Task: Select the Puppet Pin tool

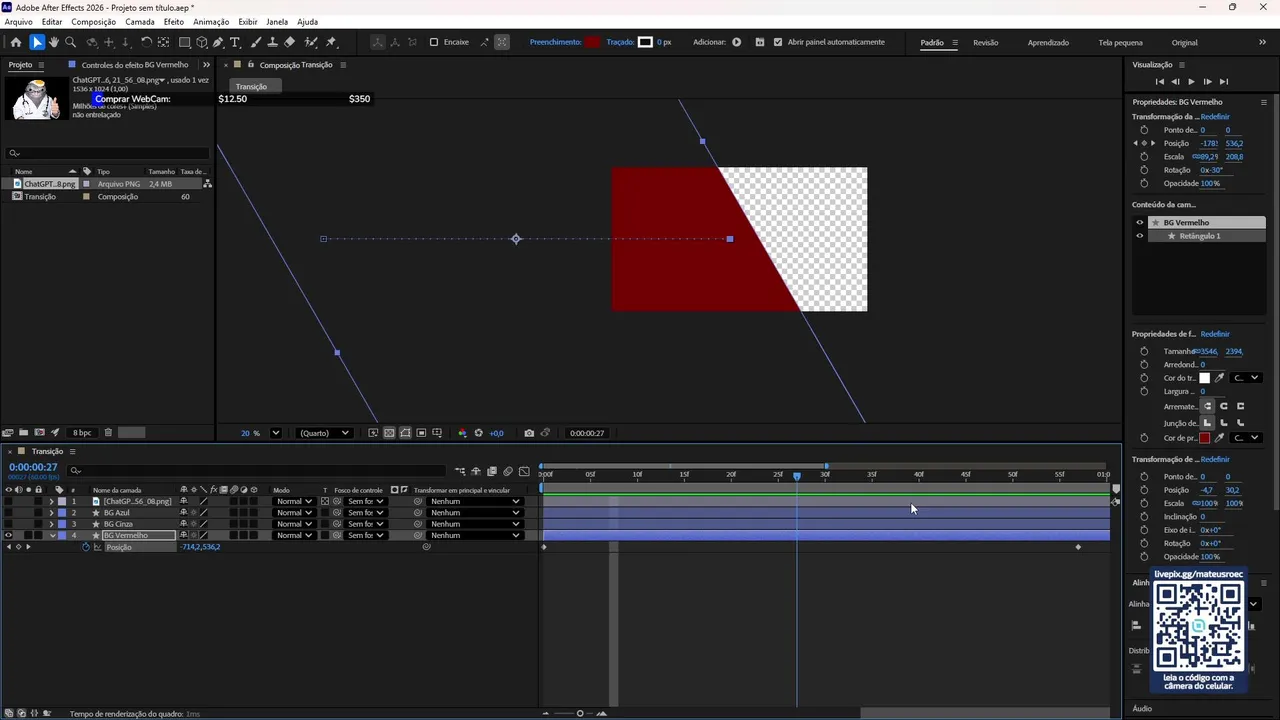Action: click(x=331, y=42)
